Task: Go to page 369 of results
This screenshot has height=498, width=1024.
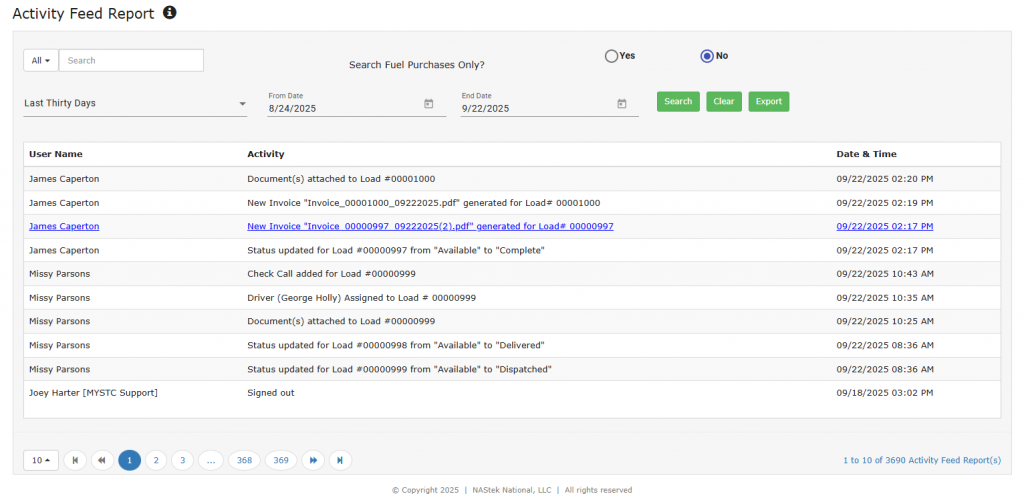Action: tap(281, 460)
